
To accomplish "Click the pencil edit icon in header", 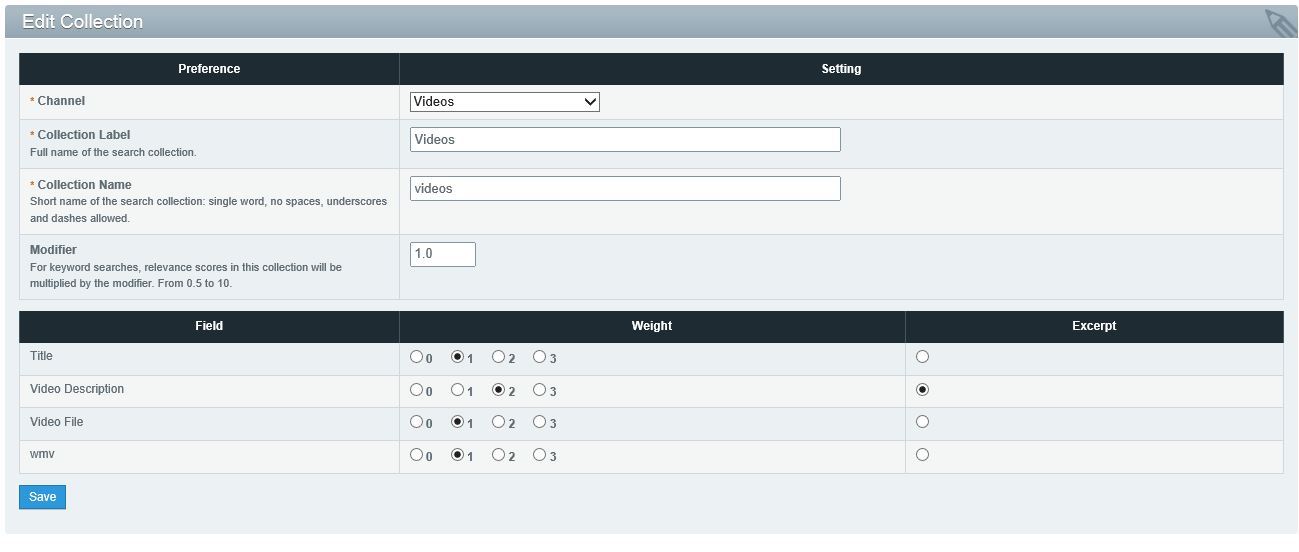I will [x=1279, y=22].
